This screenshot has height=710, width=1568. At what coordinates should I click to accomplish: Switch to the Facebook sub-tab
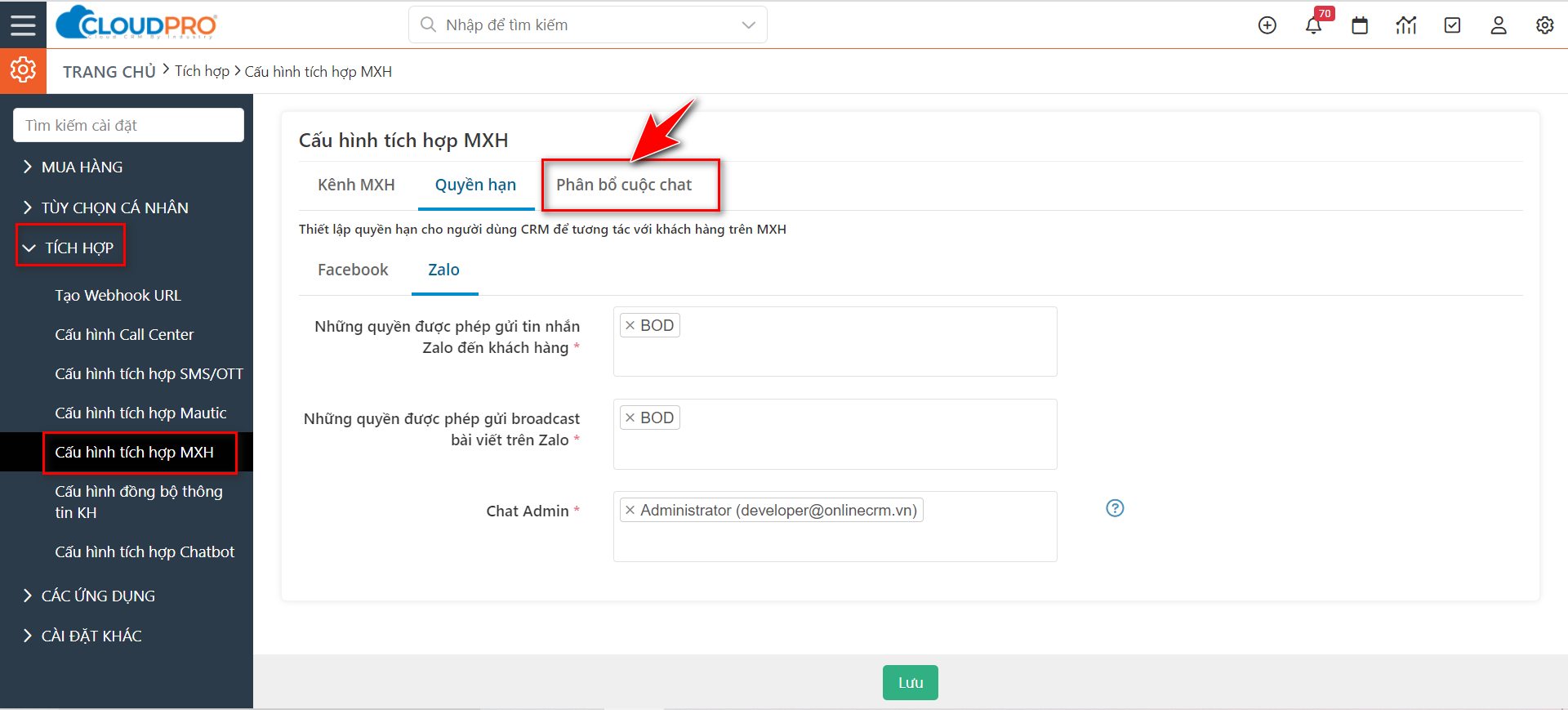click(353, 270)
